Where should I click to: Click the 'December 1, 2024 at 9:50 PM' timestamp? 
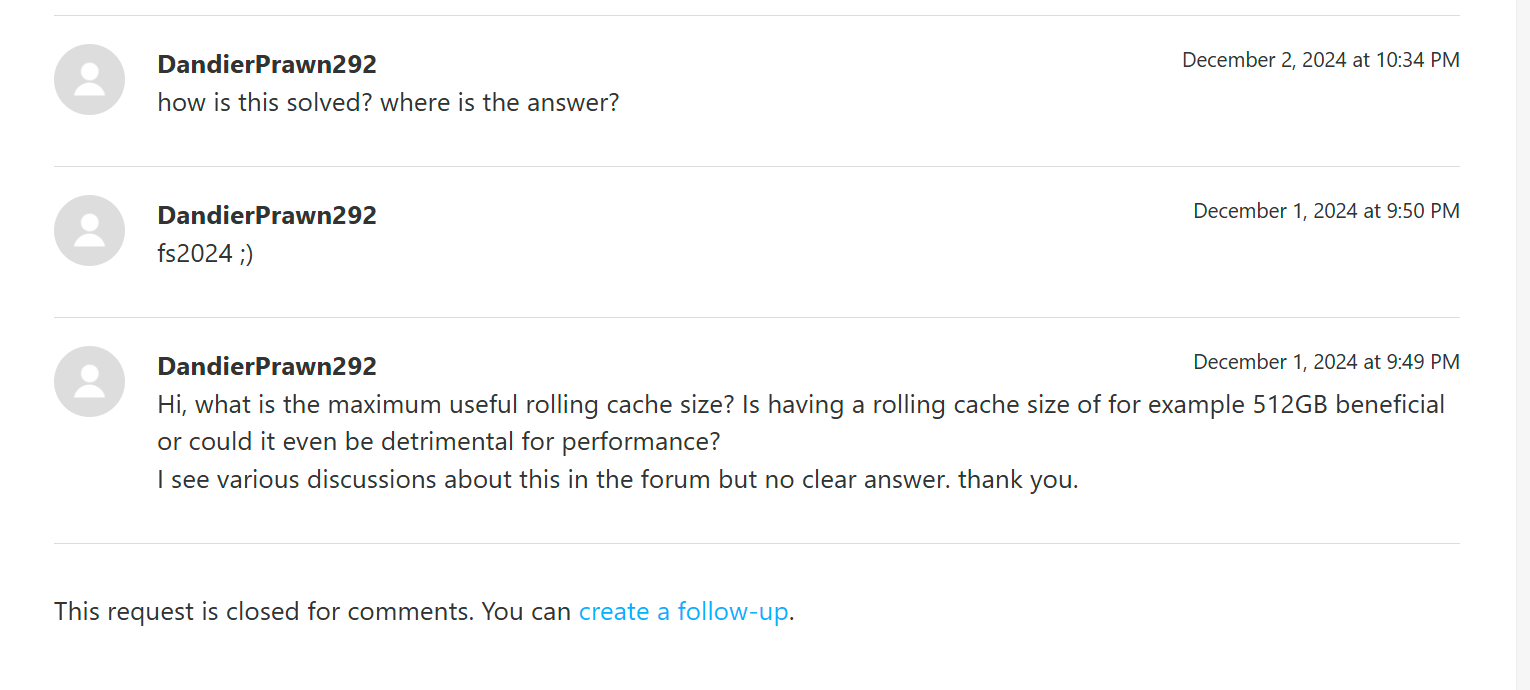1326,211
